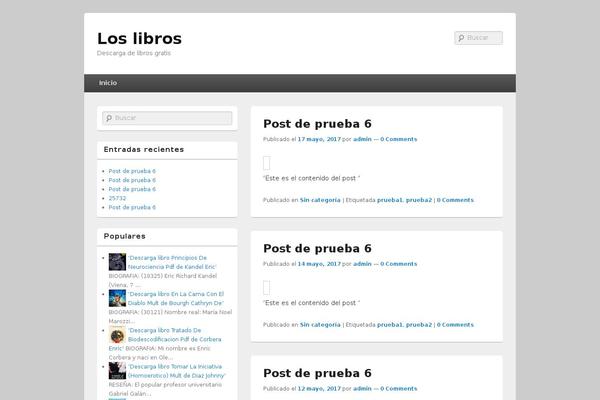The height and width of the screenshot is (400, 600).
Task: Click 0 Comments beside 12 mayo date
Action: (x=399, y=389)
